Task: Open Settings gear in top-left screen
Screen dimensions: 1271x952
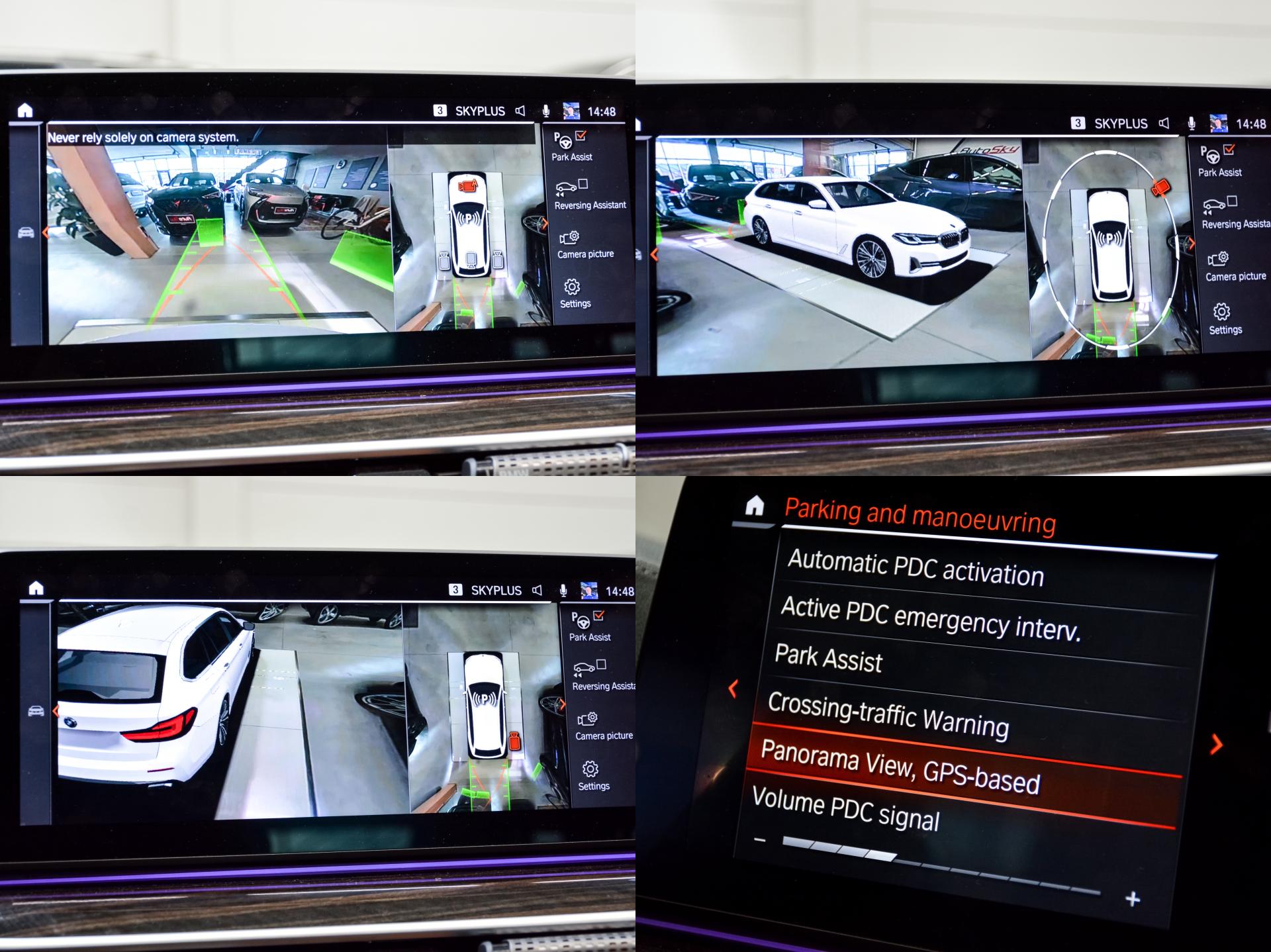Action: click(572, 287)
